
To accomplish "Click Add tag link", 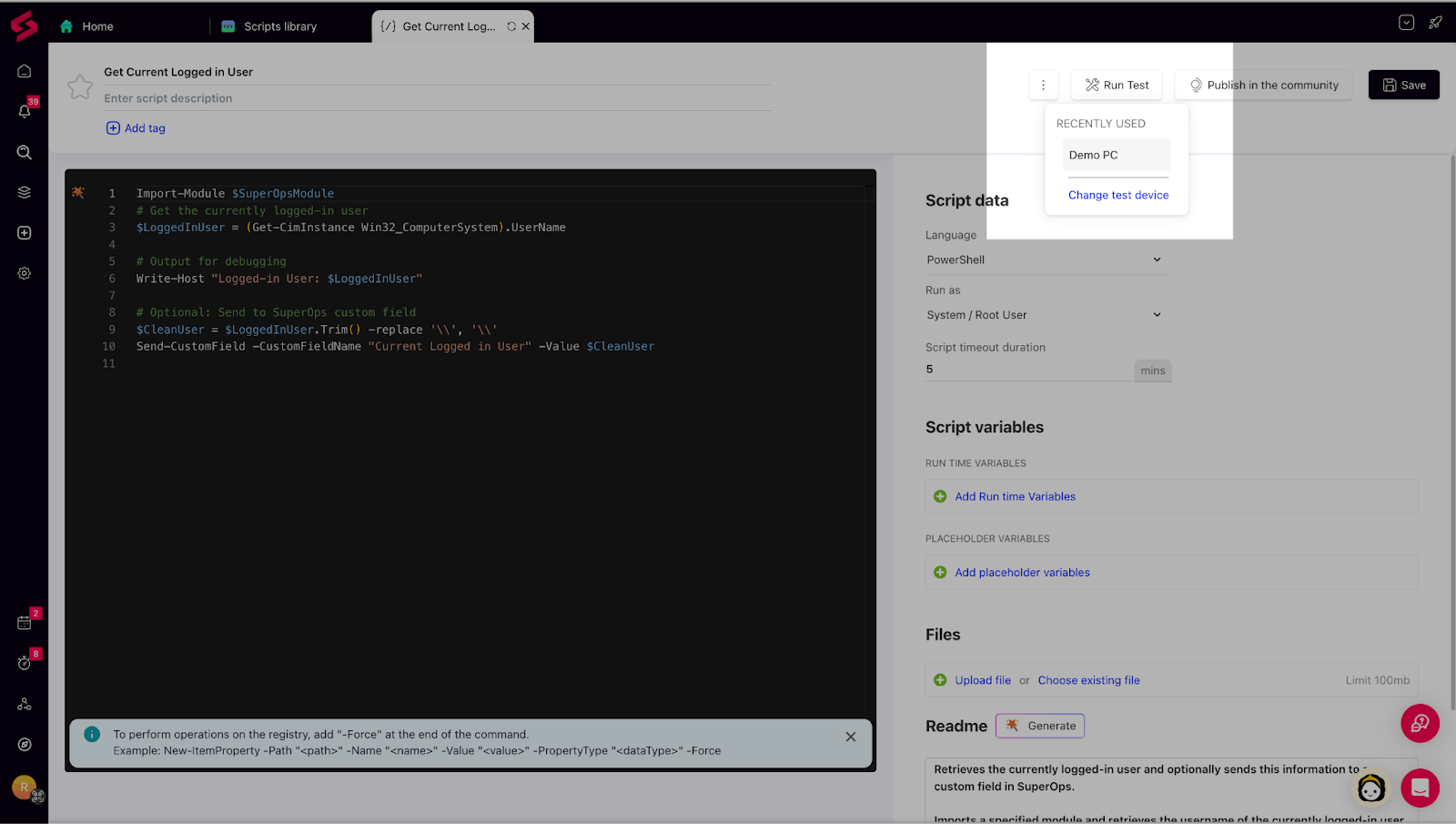I will (136, 128).
